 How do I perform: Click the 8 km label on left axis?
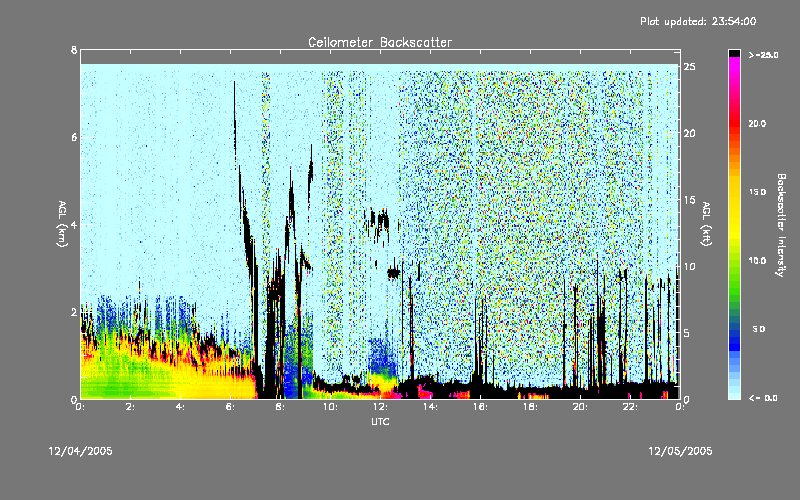[74, 50]
